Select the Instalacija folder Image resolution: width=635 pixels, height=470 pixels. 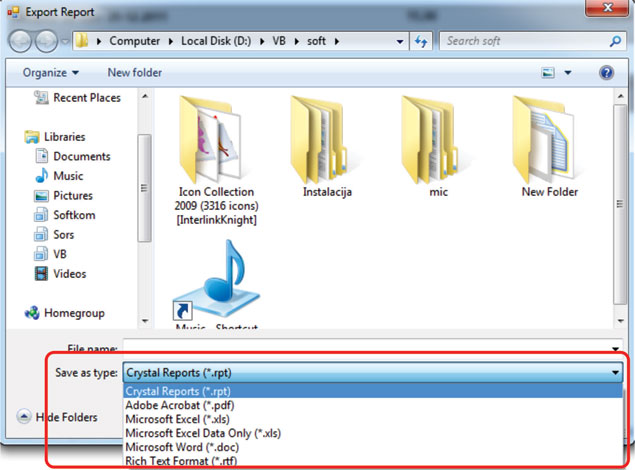[327, 147]
